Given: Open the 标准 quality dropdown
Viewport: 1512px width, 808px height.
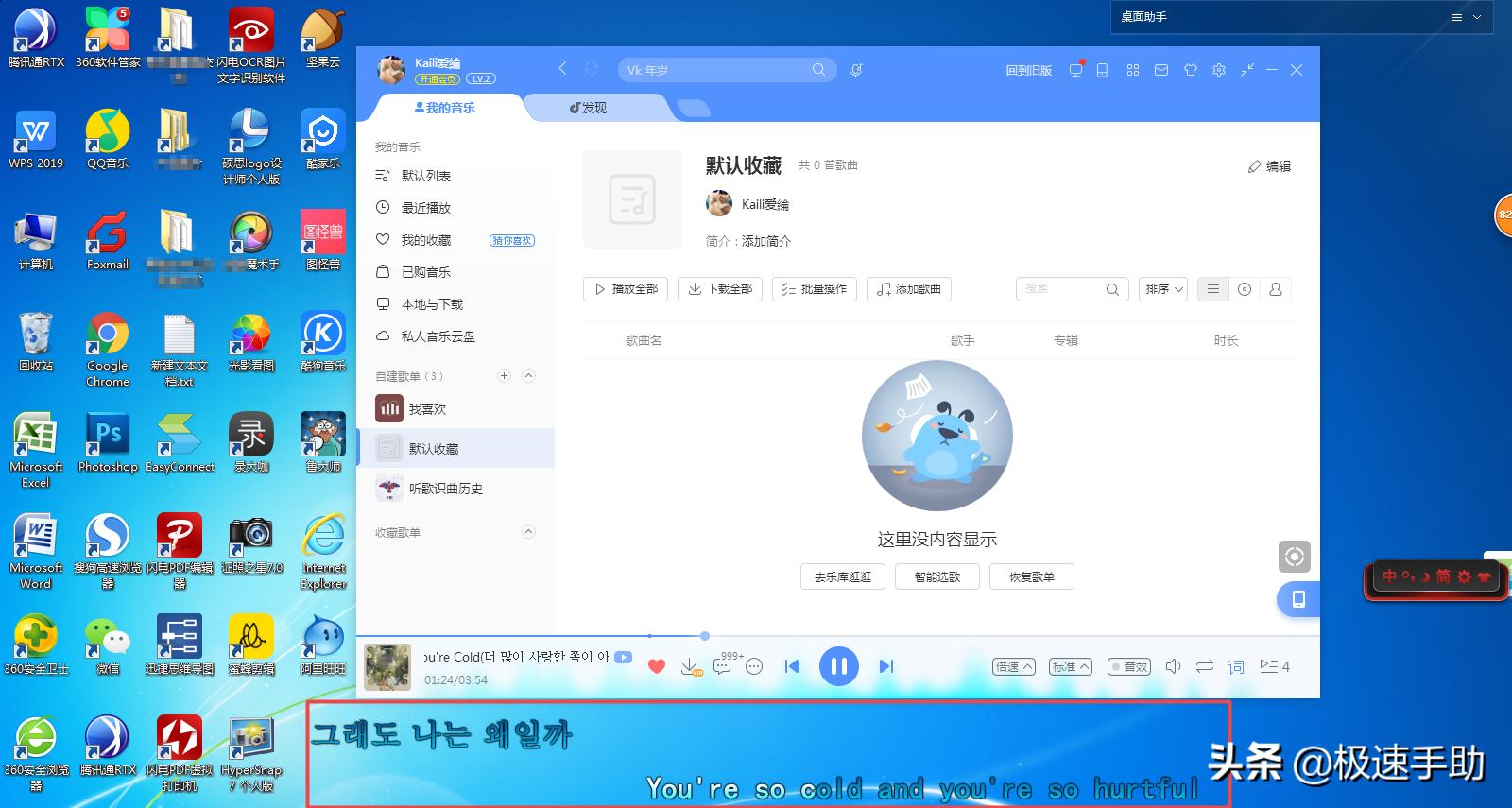Looking at the screenshot, I should [1071, 666].
